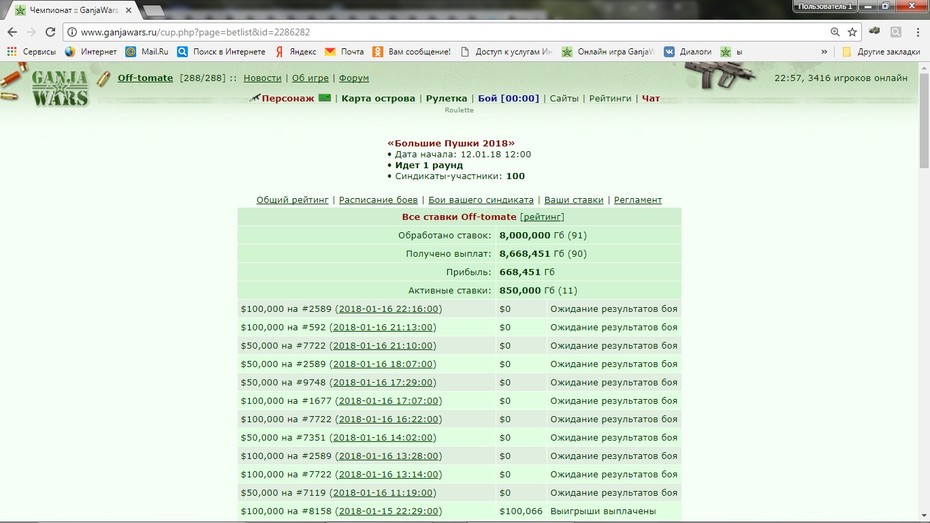930x523 pixels.
Task: Open the Онлайн игра GanjaWars bookmark
Action: pyautogui.click(x=608, y=52)
